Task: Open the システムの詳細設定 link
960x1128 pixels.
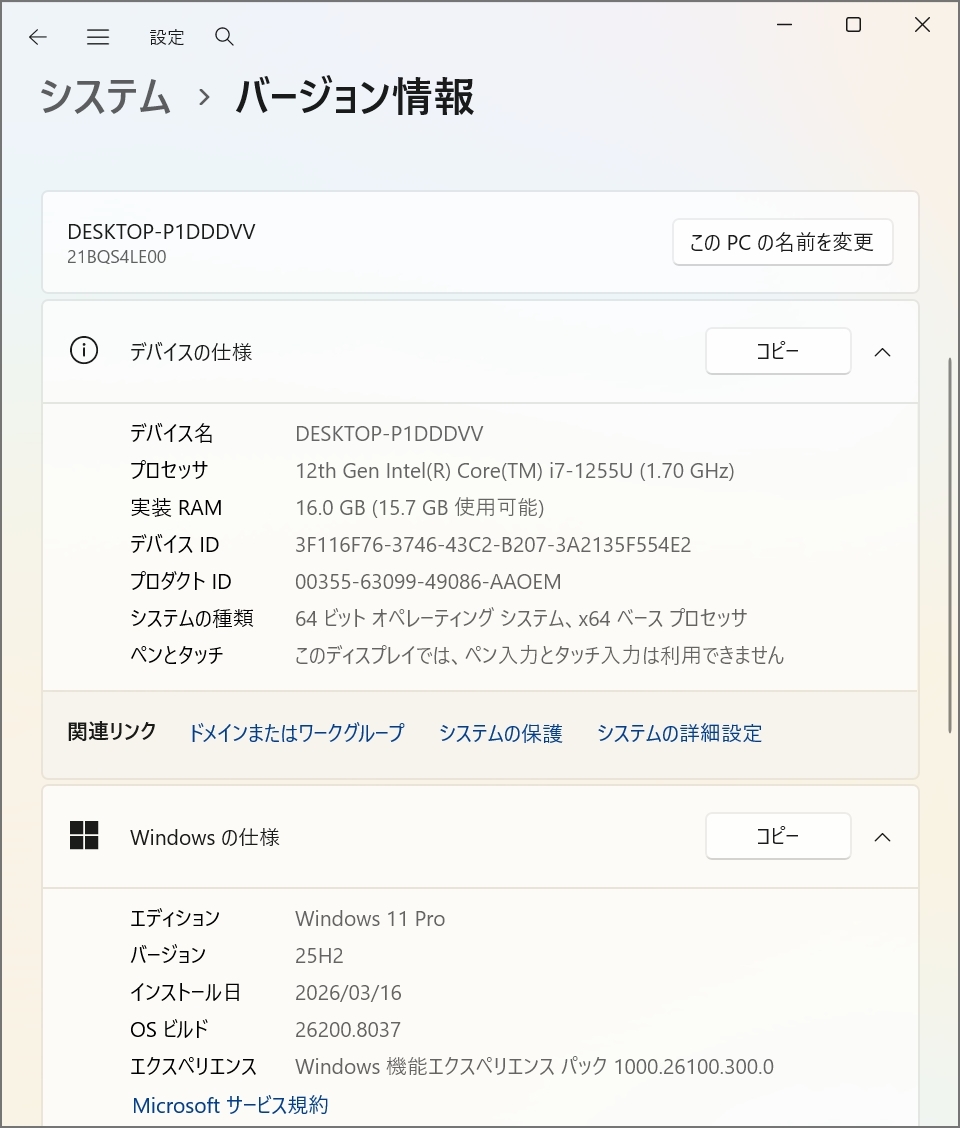Action: 679,733
